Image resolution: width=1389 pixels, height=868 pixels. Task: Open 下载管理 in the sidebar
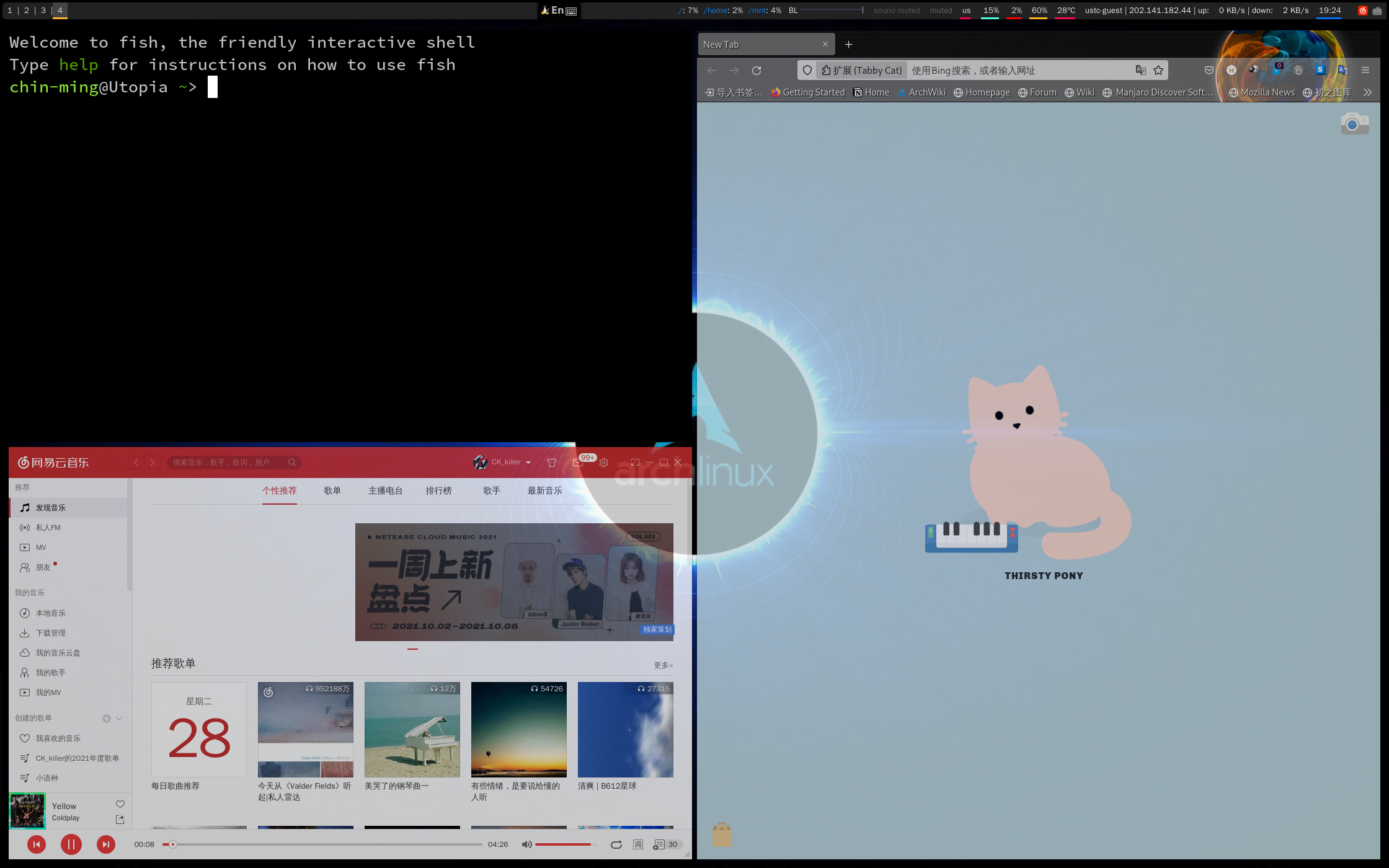coord(68,633)
